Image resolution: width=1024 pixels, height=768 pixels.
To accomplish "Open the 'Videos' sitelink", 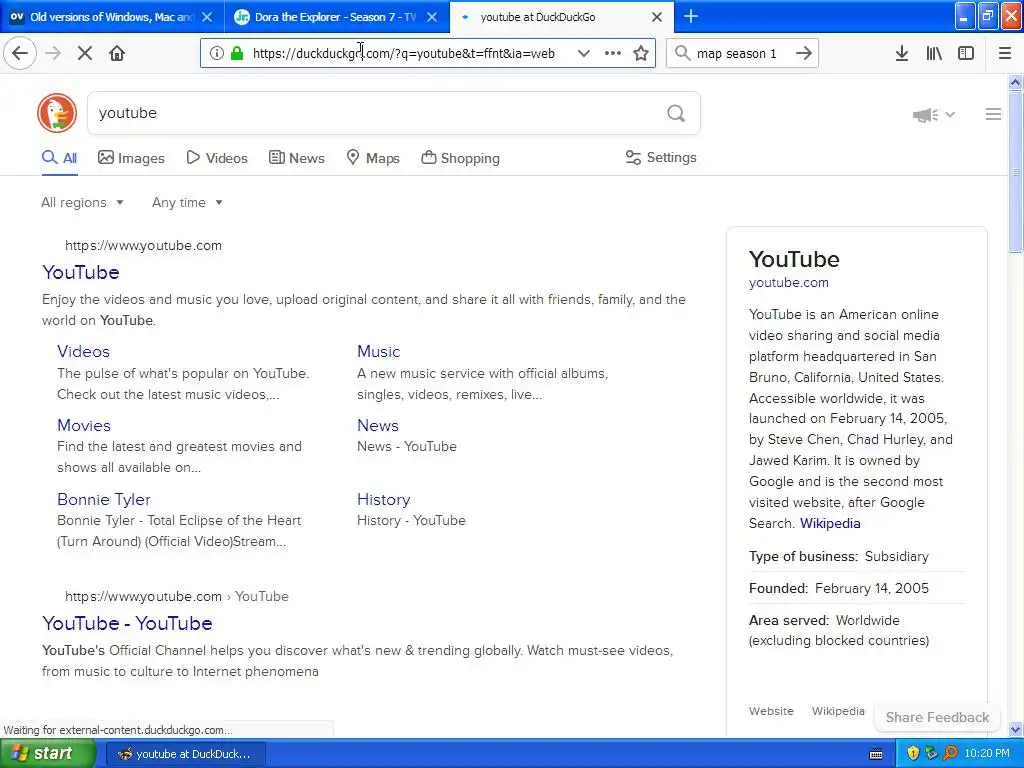I will [84, 351].
